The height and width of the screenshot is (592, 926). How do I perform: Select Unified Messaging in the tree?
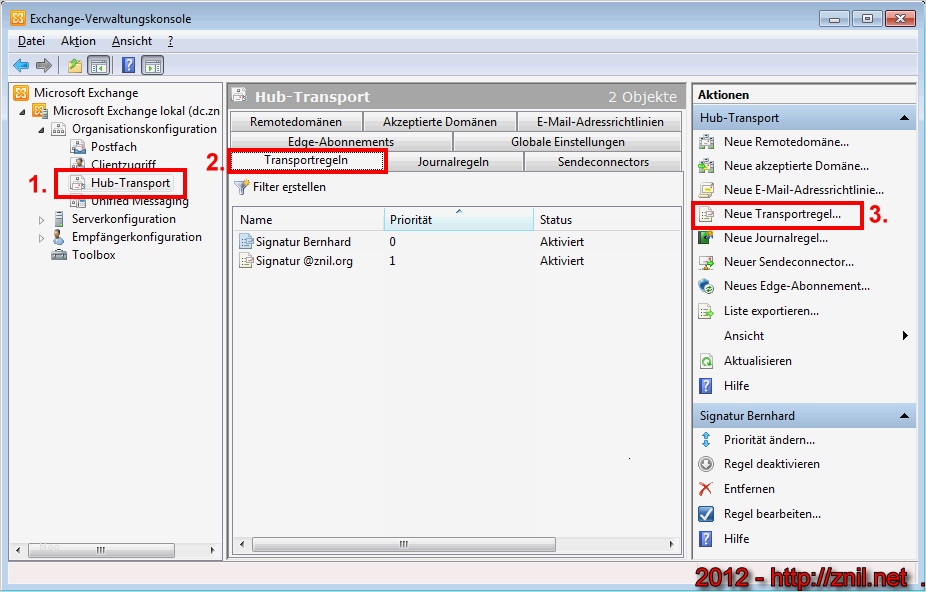click(x=139, y=201)
